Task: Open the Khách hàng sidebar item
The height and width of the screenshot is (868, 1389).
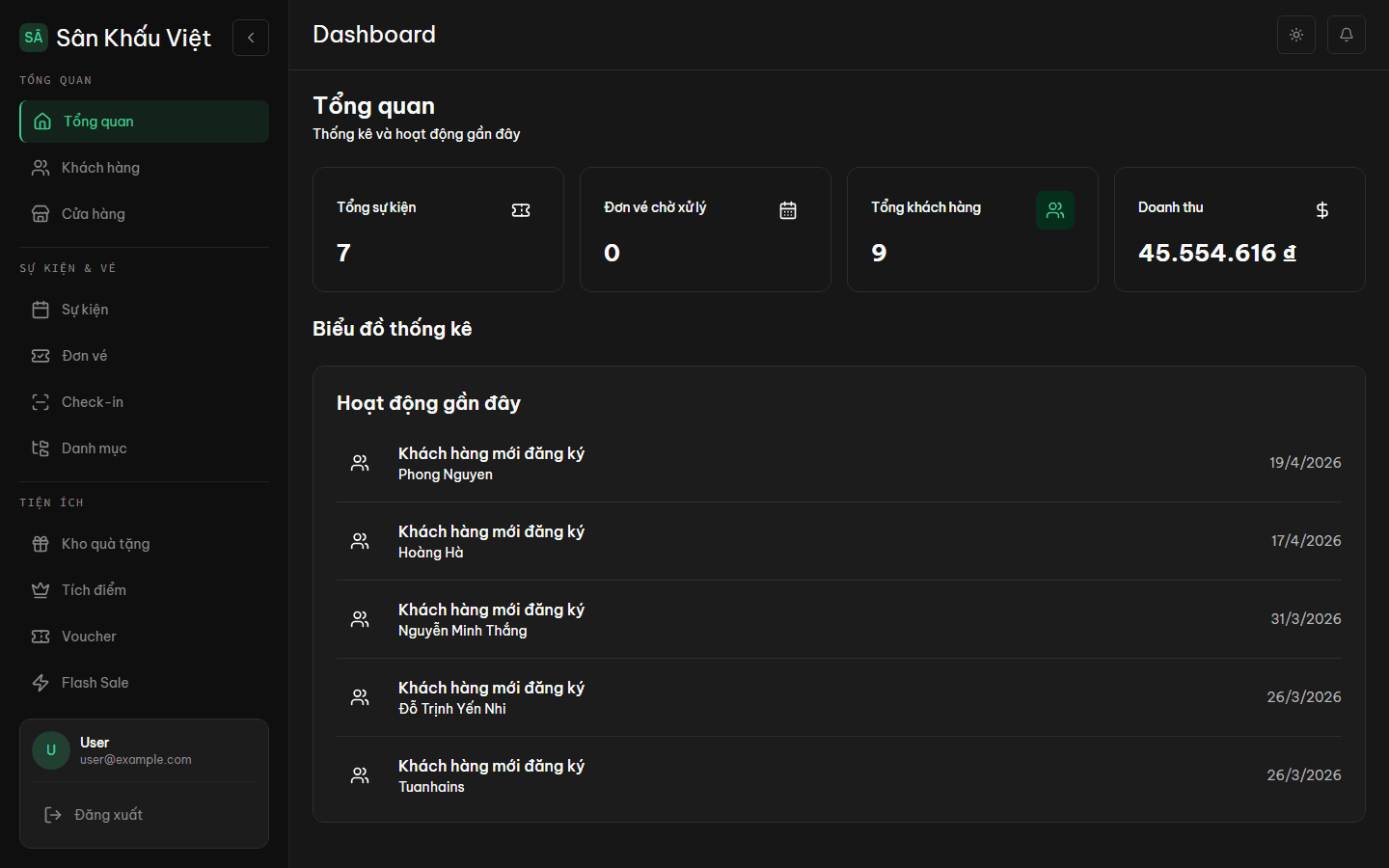Action: pyautogui.click(x=144, y=168)
